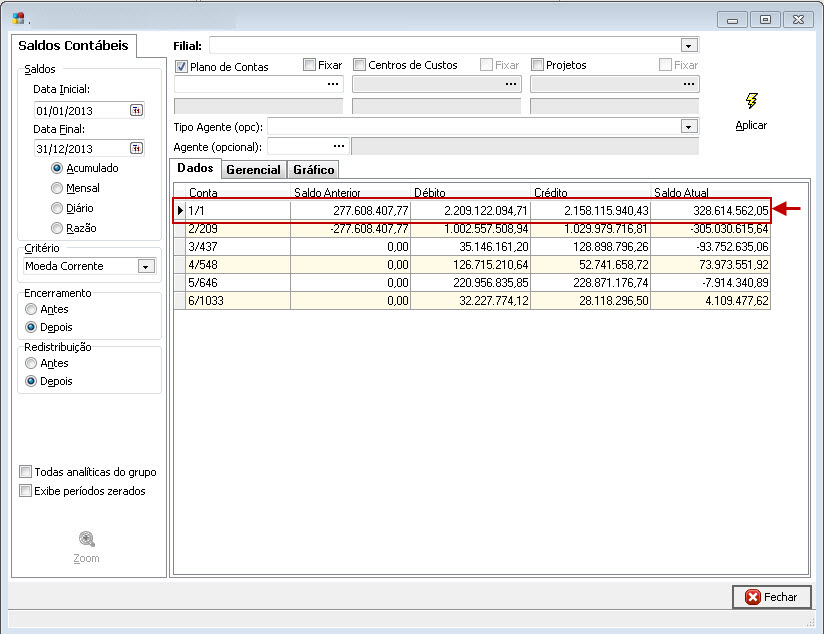The image size is (824, 634).
Task: Click the Fechar button
Action: (x=770, y=597)
